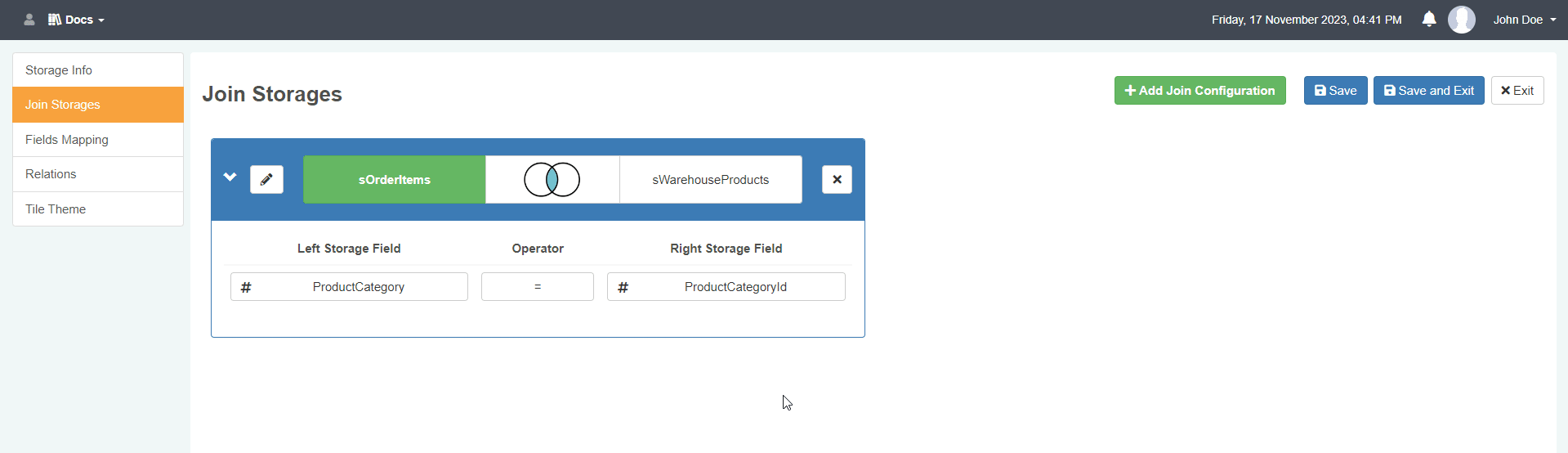Open the equals operator selector
Screen dimensions: 1568x453
click(x=537, y=287)
